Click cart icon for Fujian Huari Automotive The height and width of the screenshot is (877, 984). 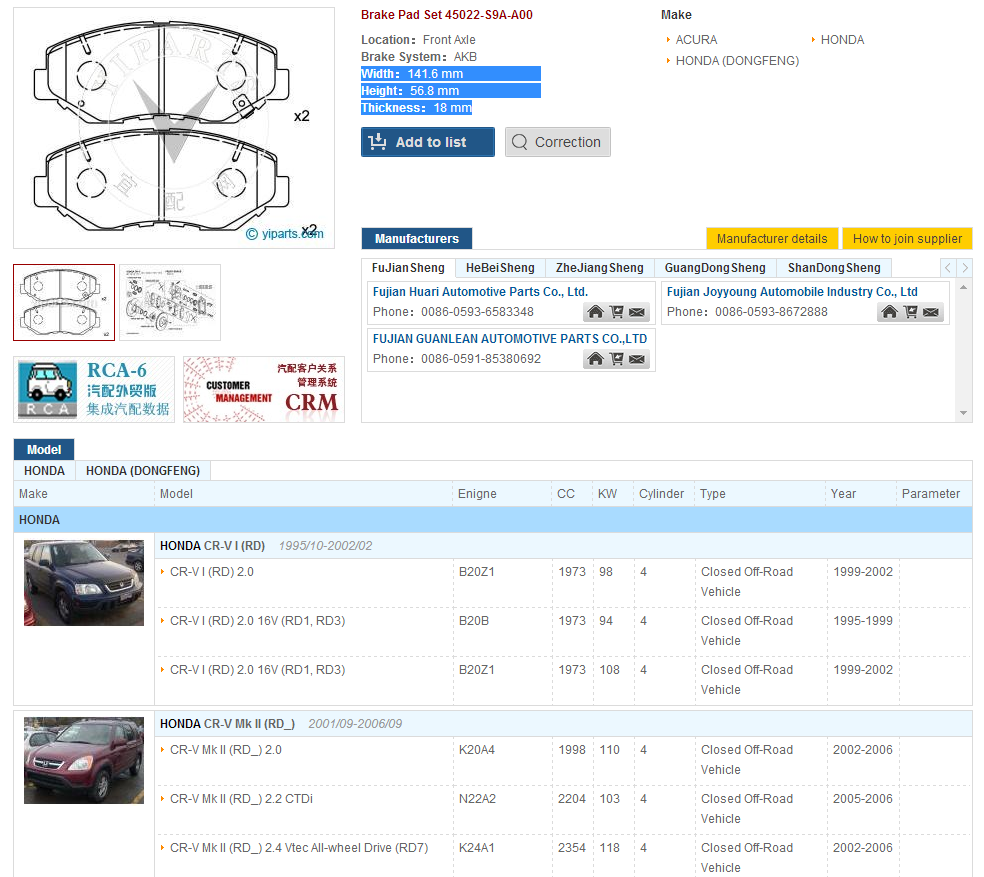point(617,312)
